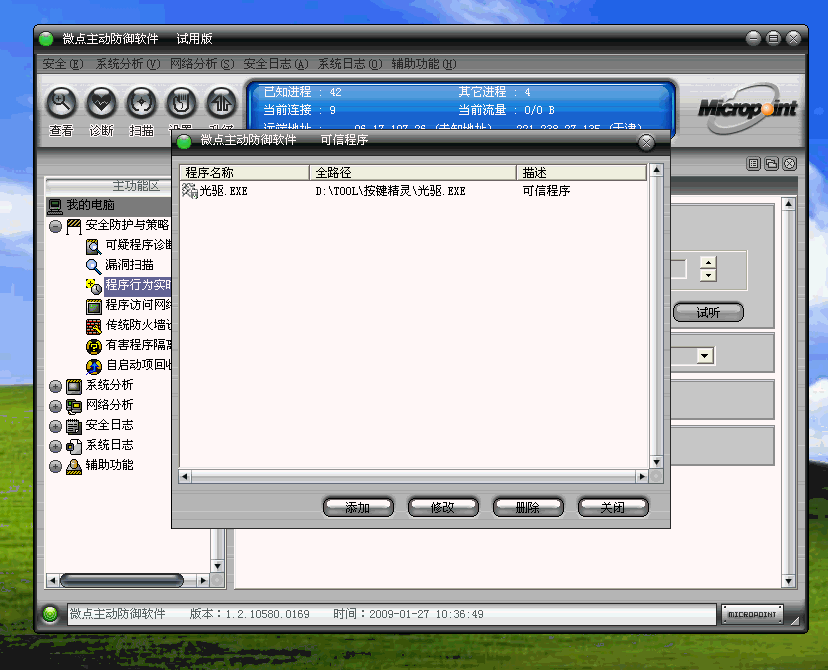Collapse the 安全防护与策略 tree node
Viewport: 828px width, 670px height.
55,227
